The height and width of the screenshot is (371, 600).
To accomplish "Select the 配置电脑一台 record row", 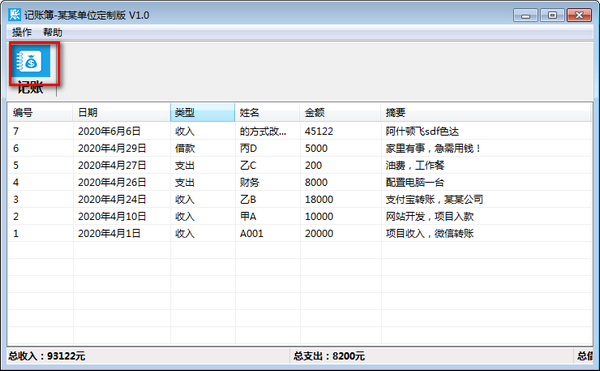I will pyautogui.click(x=300, y=182).
